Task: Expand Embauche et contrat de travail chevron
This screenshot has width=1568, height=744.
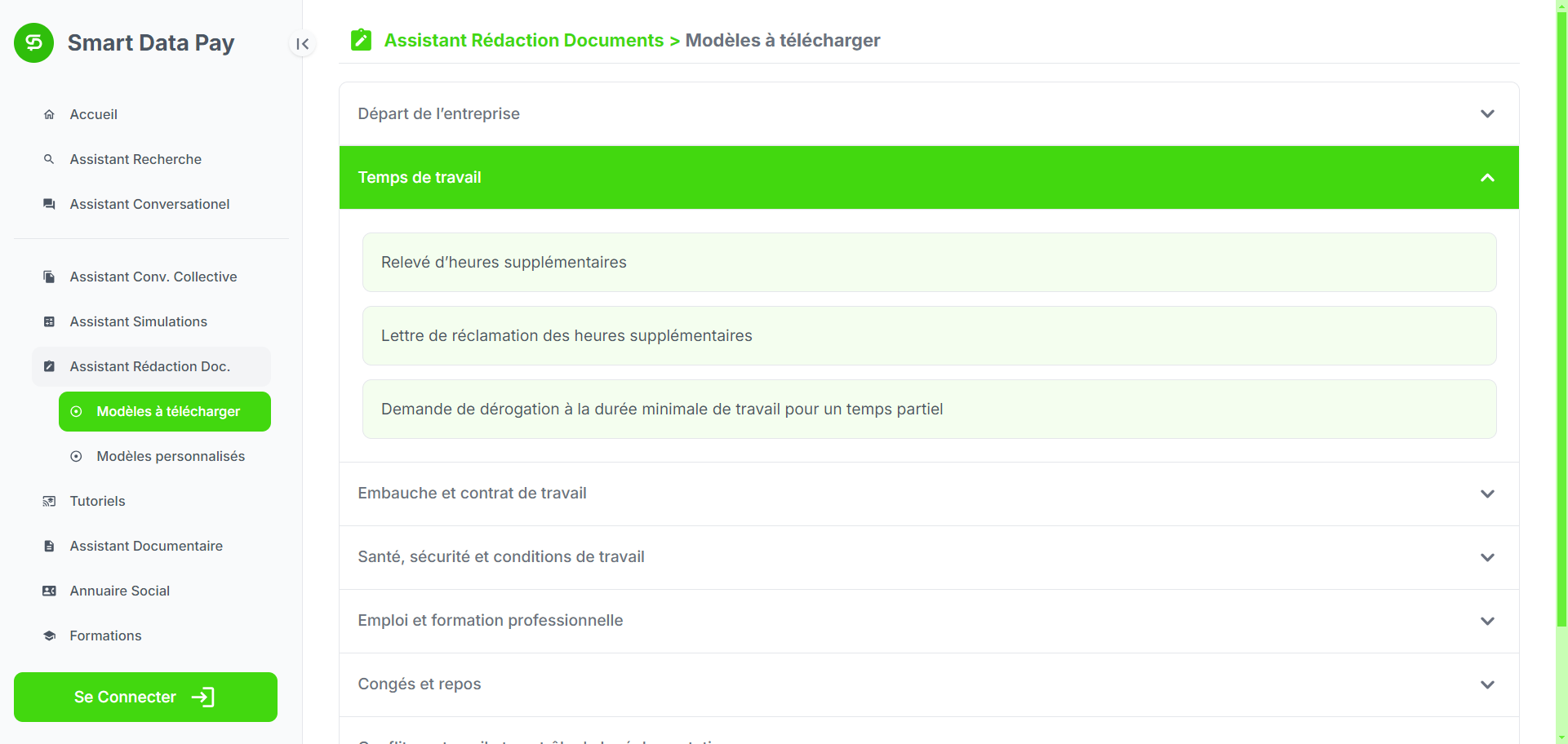Action: 1487,494
